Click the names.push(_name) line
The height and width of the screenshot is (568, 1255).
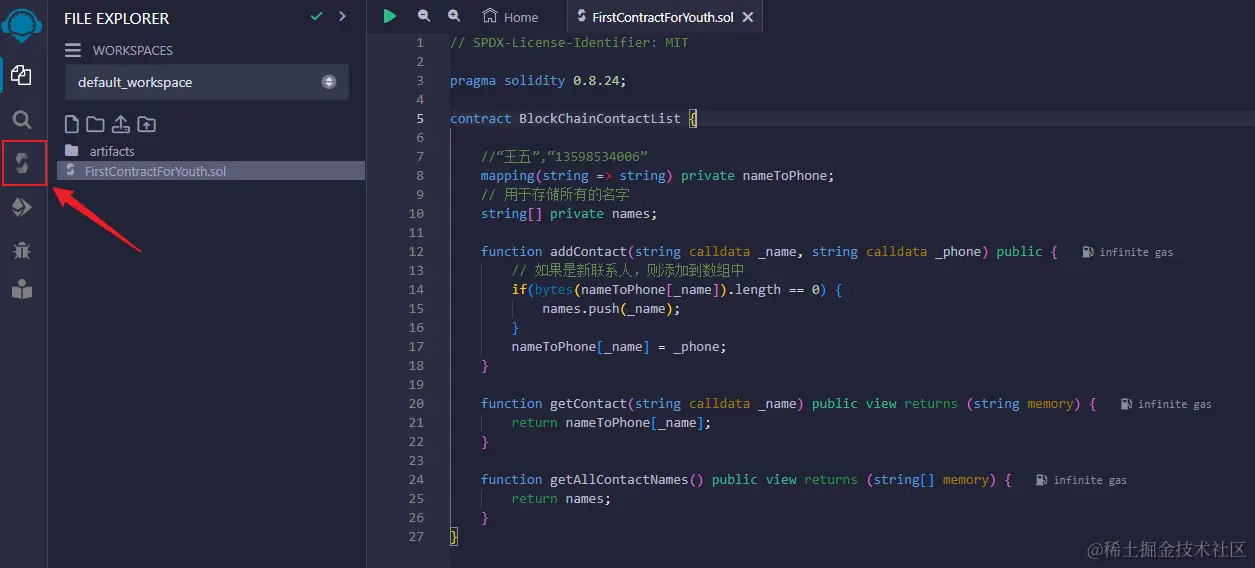tap(611, 309)
